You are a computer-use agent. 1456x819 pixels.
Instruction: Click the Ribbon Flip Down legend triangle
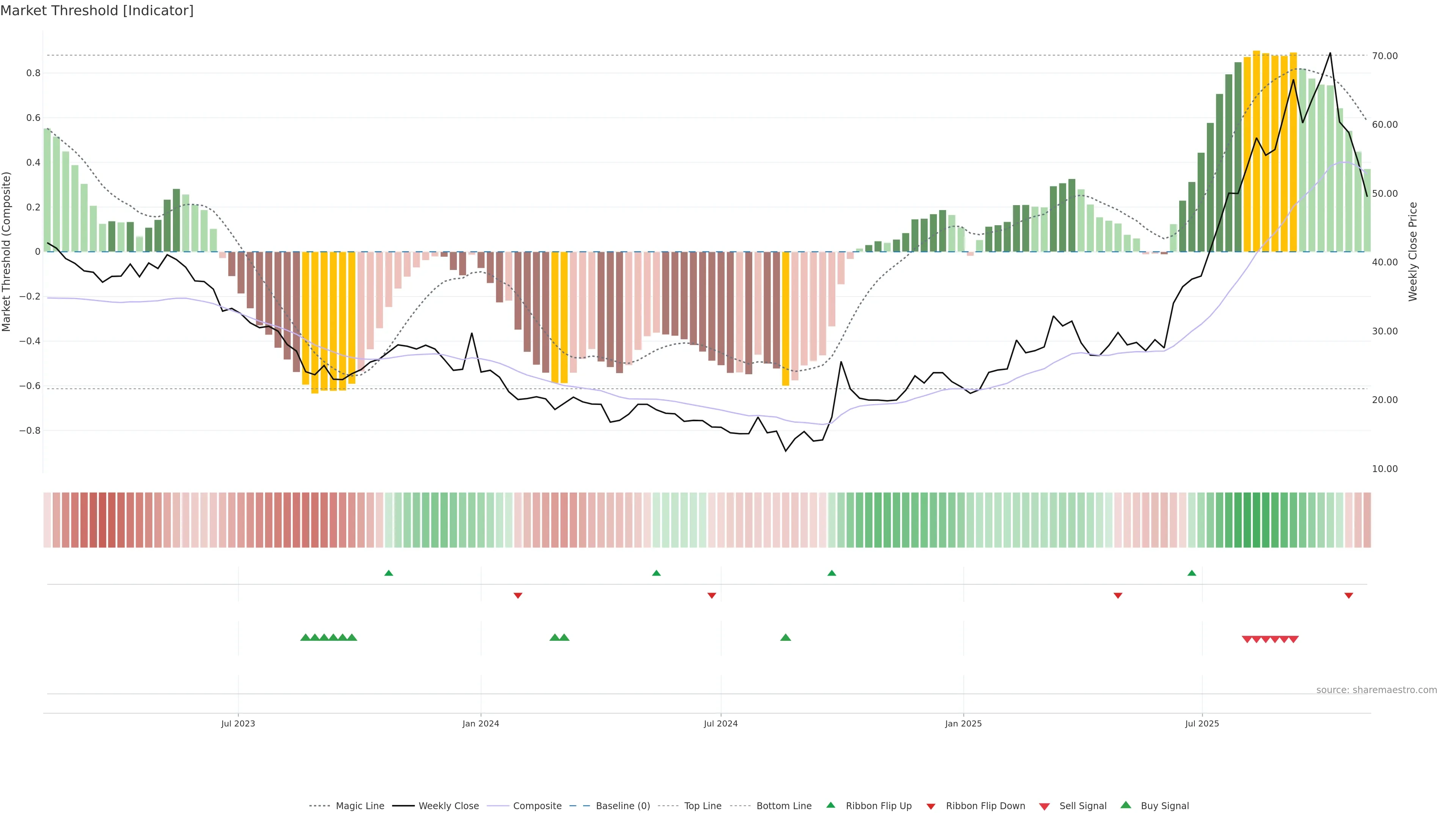[931, 806]
